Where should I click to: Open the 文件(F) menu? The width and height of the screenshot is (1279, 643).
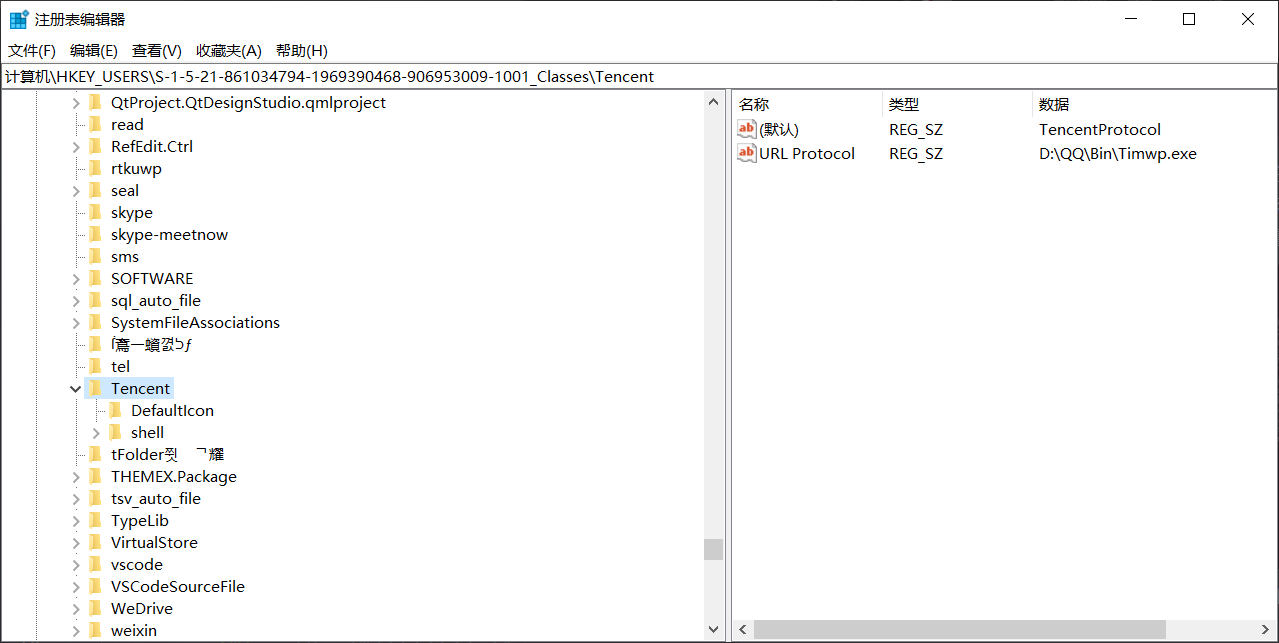point(32,50)
